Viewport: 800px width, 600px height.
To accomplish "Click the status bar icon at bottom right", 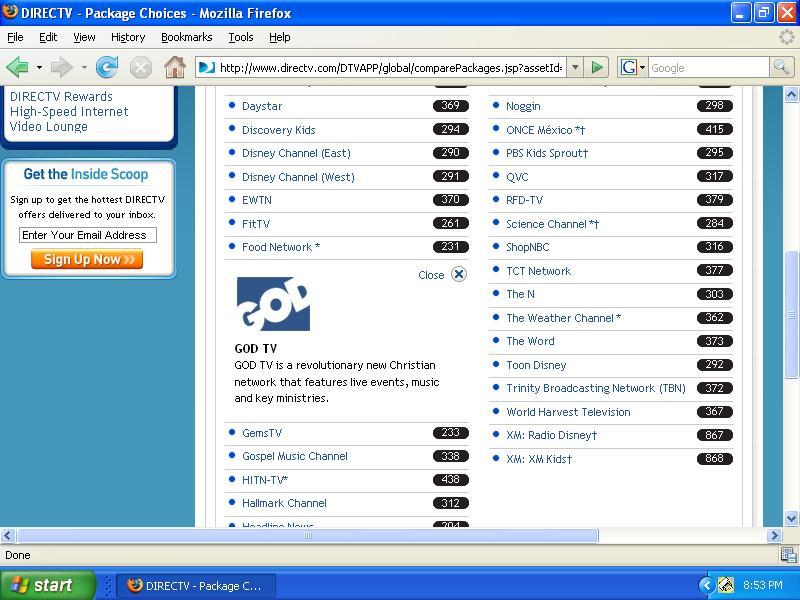I will click(788, 555).
